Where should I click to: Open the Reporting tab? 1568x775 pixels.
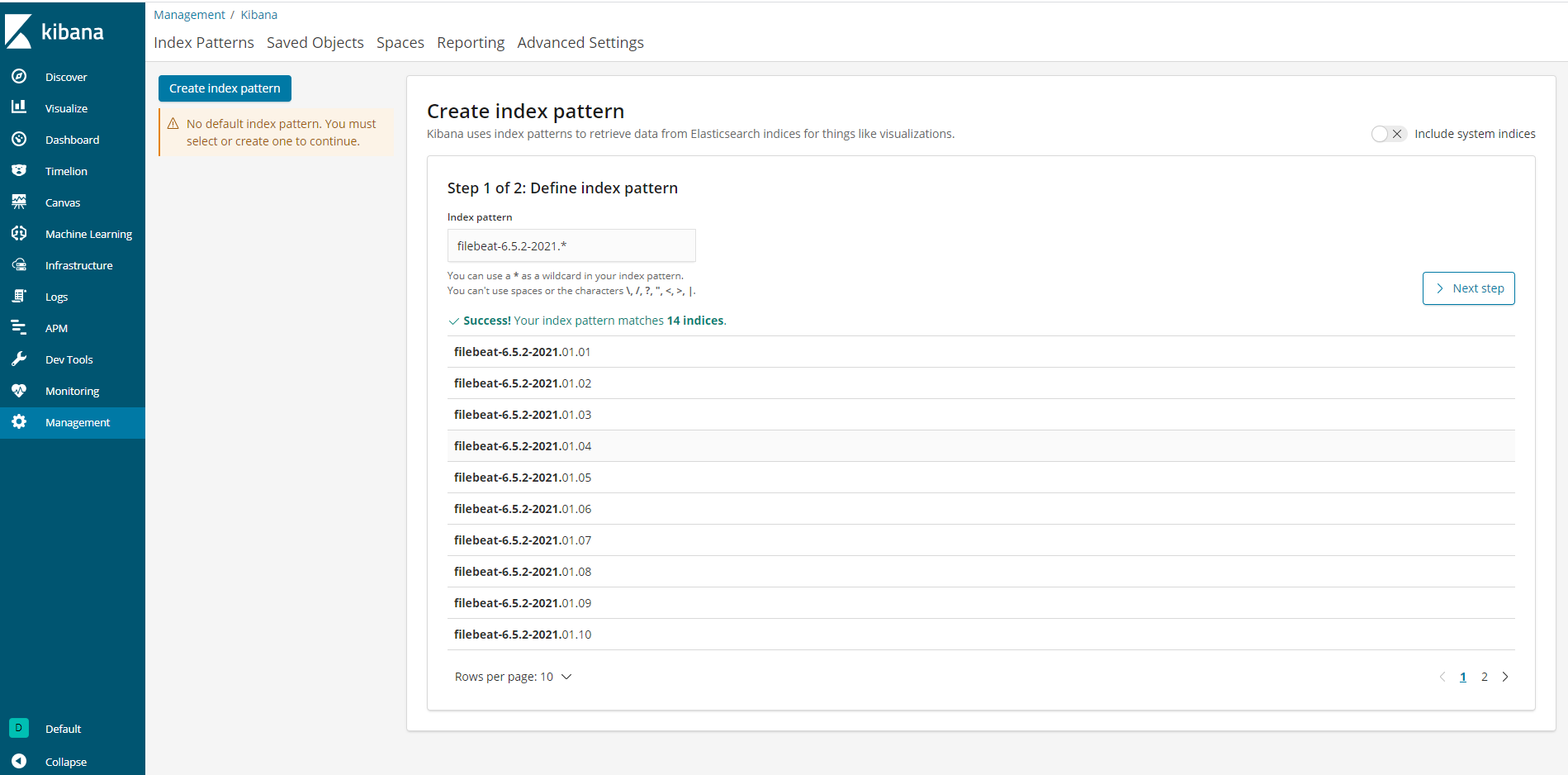coord(471,43)
